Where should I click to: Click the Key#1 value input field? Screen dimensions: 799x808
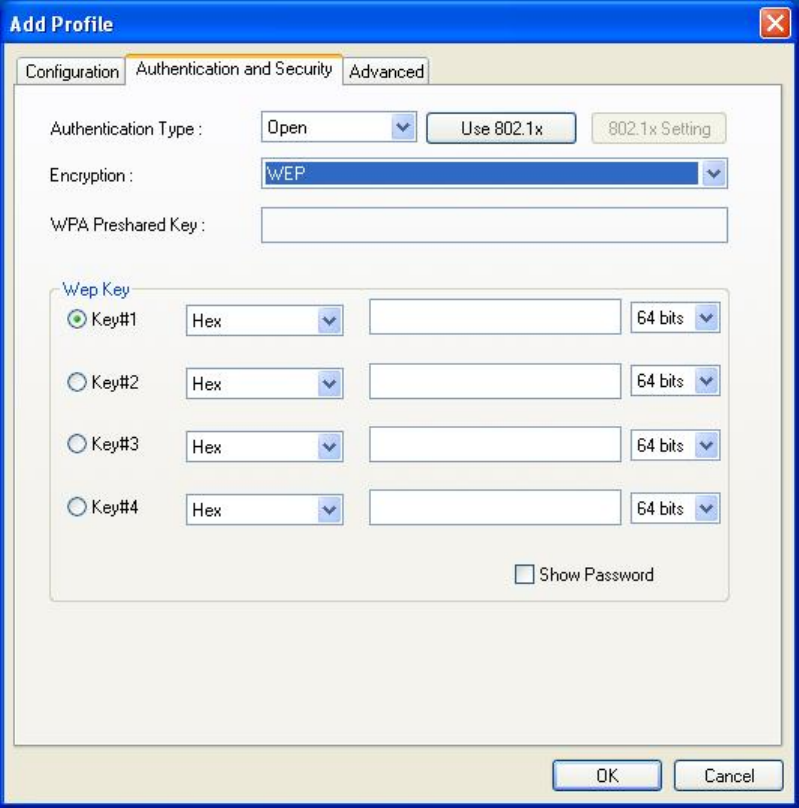[x=495, y=316]
